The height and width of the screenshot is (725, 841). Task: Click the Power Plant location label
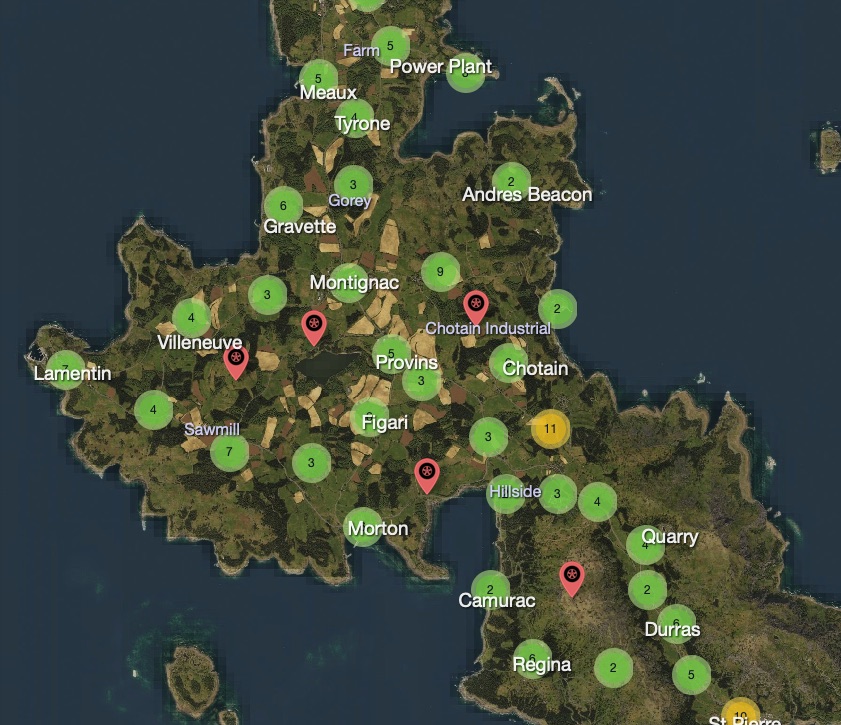tap(440, 66)
